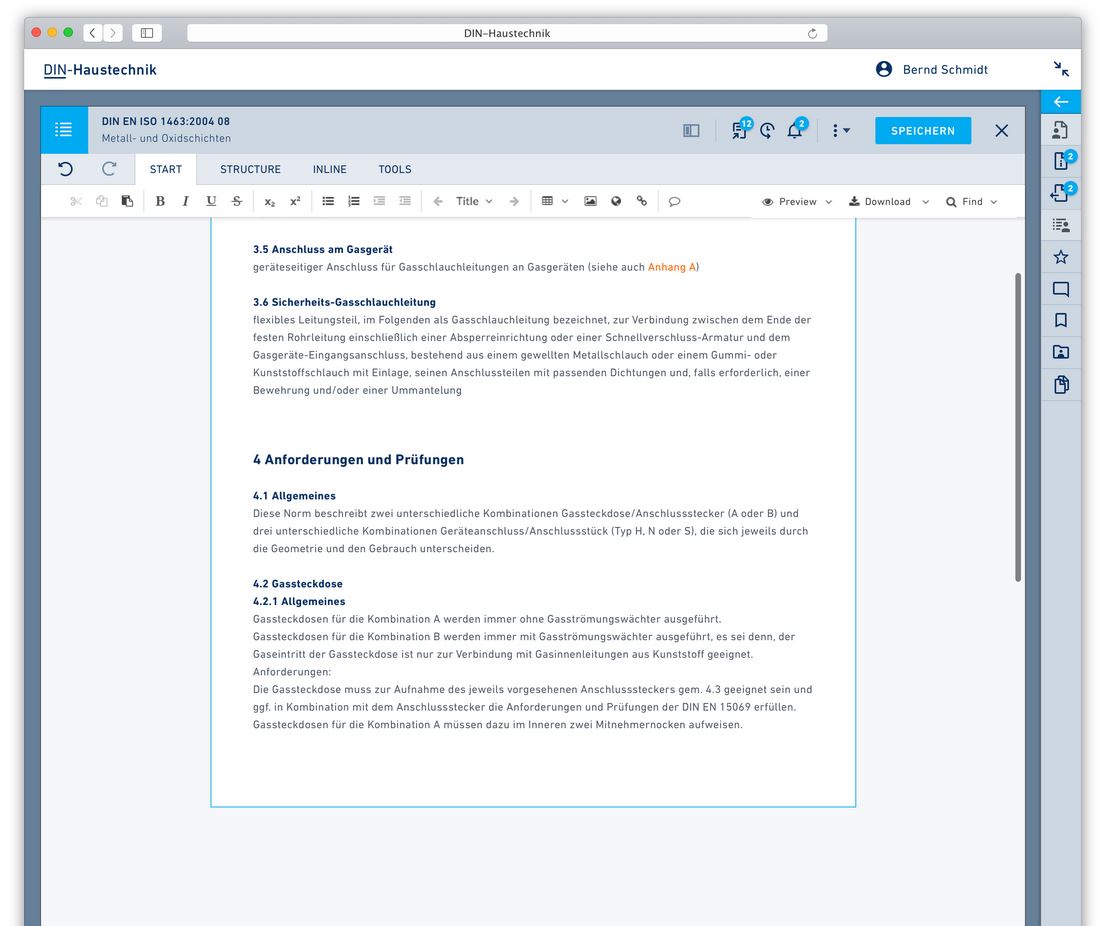Open the table of contents list panel
Viewport: 1108px width, 926px height.
(64, 130)
